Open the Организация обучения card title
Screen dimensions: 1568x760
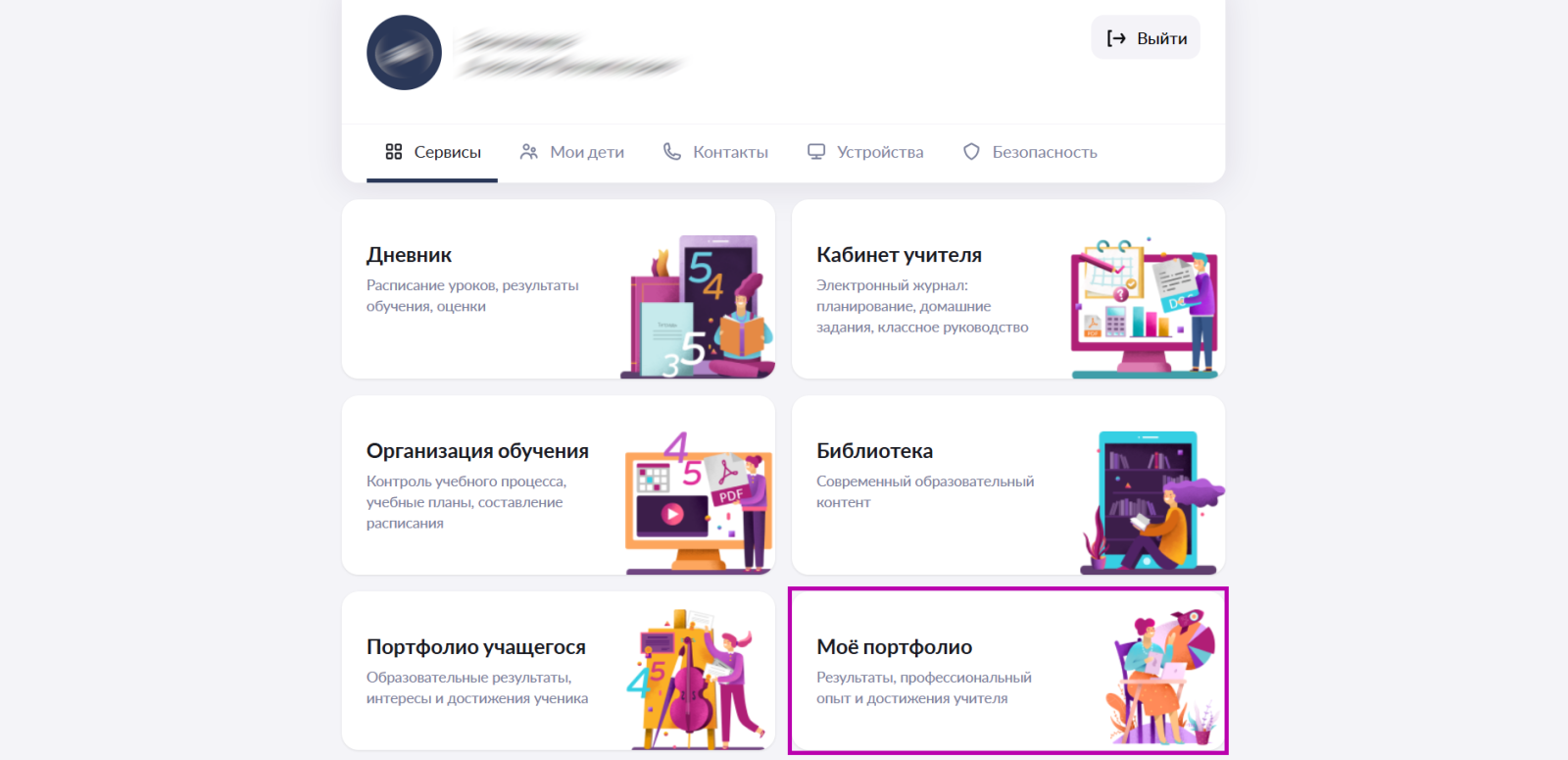(x=477, y=451)
